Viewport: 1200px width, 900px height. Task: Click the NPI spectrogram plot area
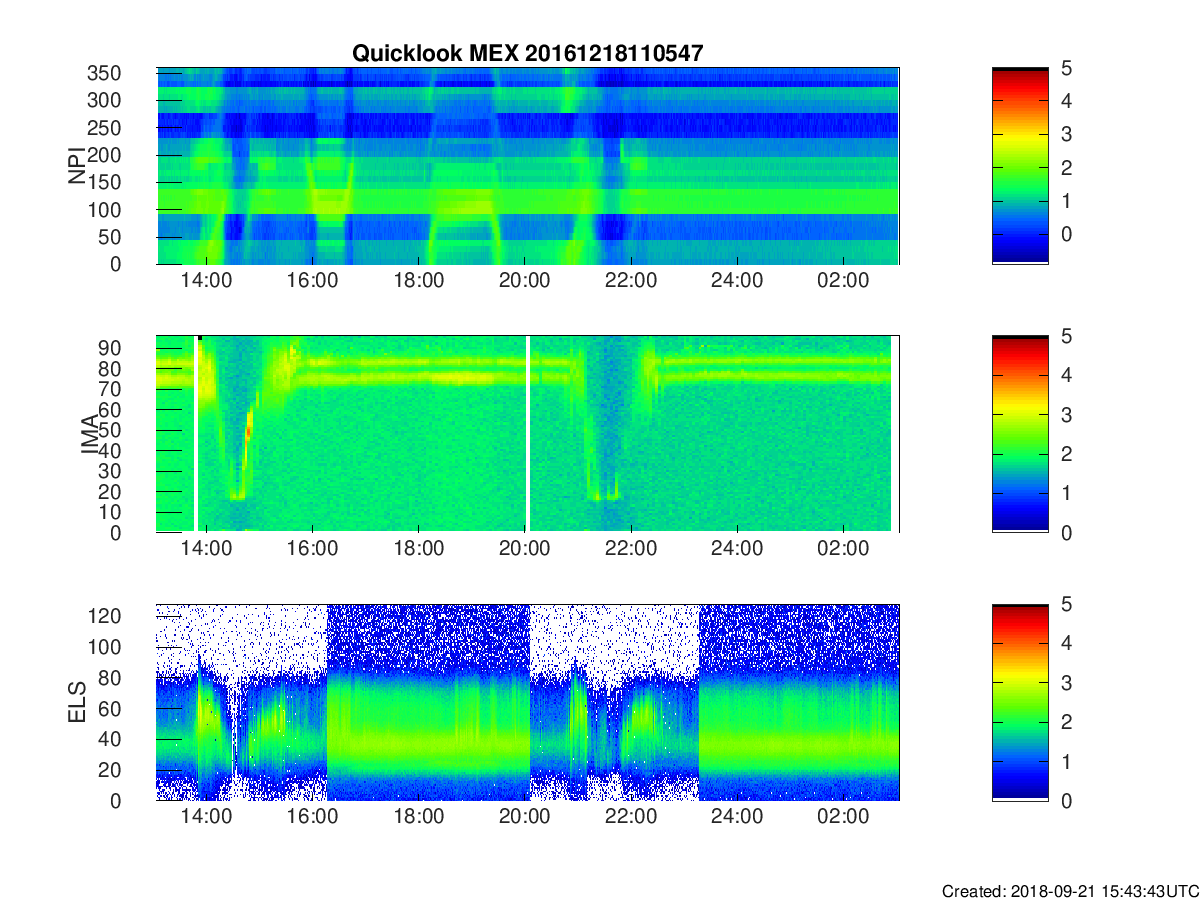click(x=528, y=166)
